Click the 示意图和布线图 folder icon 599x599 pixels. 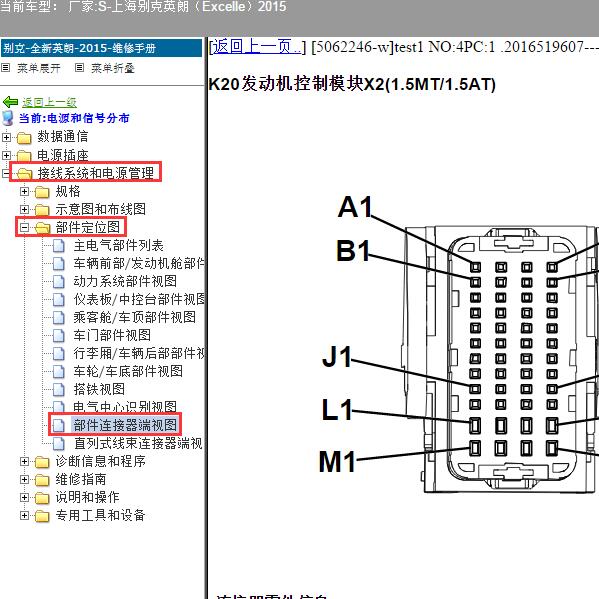pyautogui.click(x=42, y=210)
